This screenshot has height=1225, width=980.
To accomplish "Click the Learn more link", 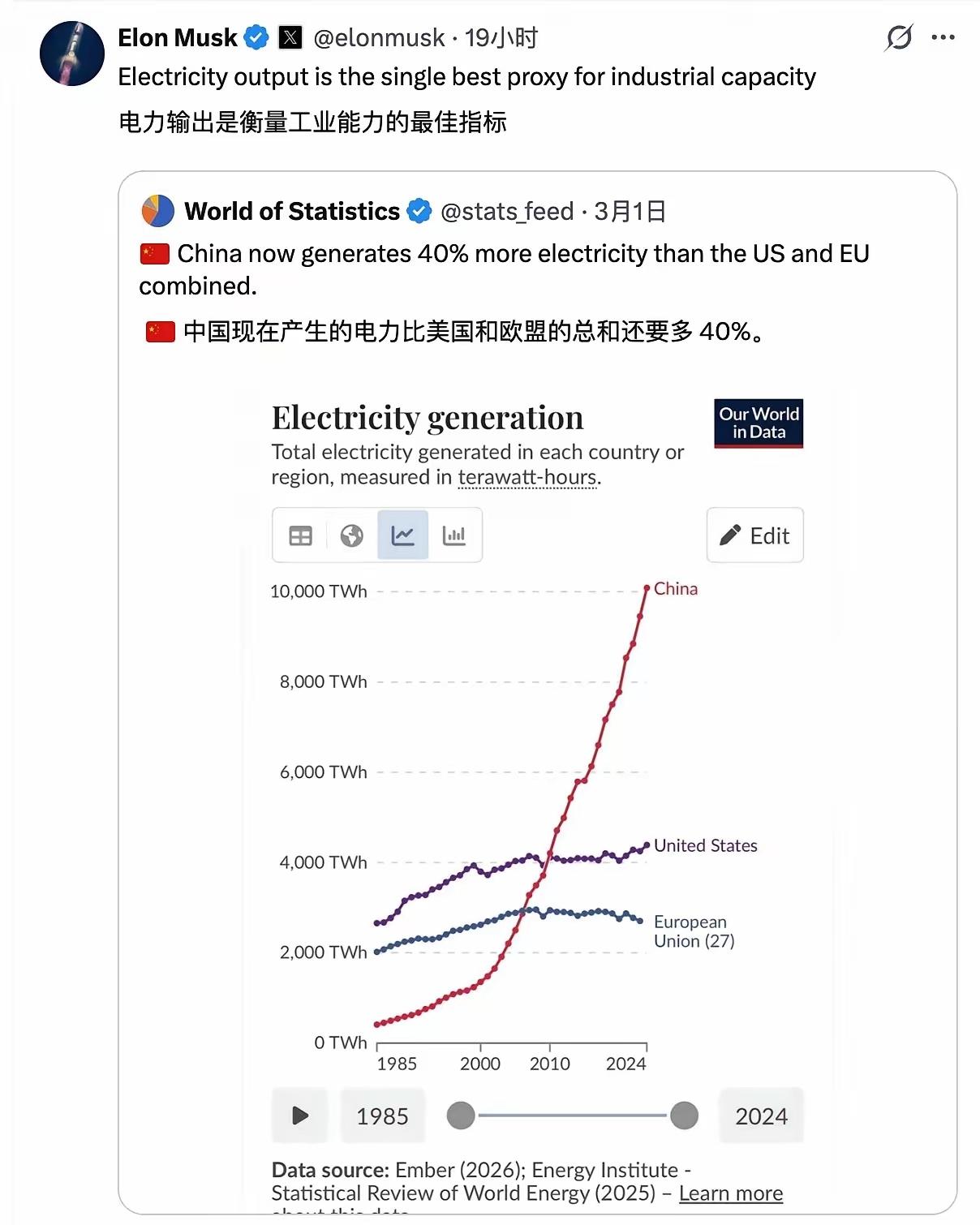I will 729,1193.
